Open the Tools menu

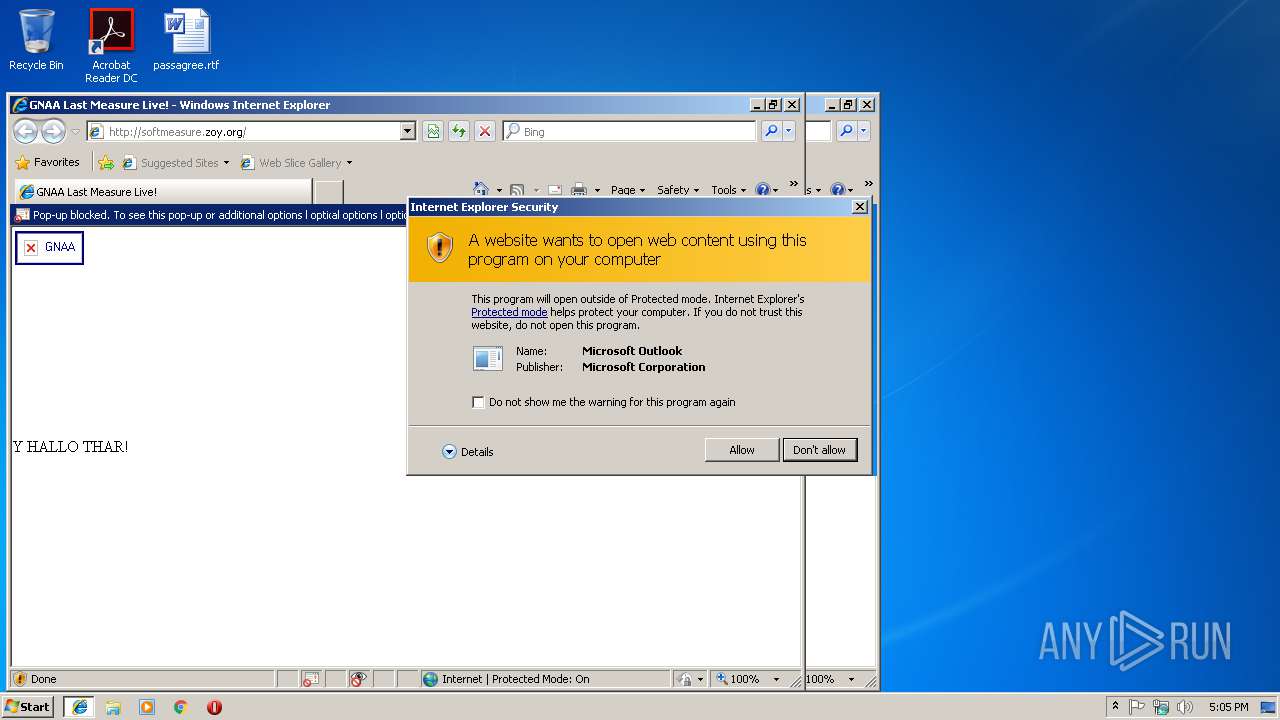pos(728,190)
